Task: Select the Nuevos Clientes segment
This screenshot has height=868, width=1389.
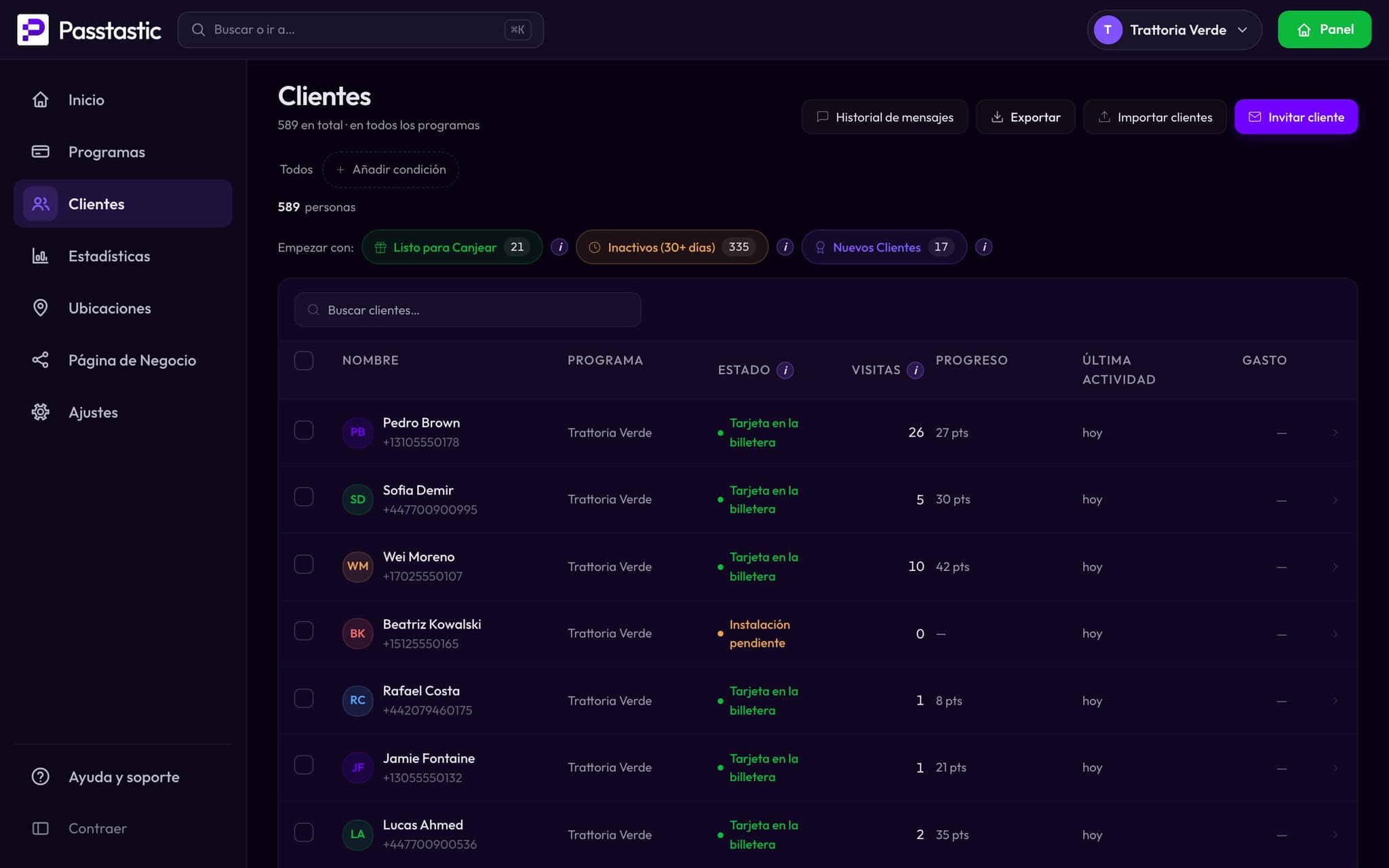Action: pos(884,247)
